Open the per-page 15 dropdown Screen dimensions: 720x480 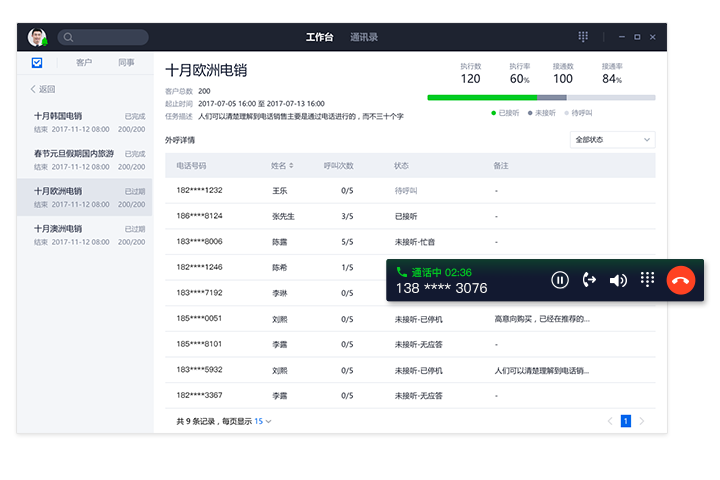point(263,421)
